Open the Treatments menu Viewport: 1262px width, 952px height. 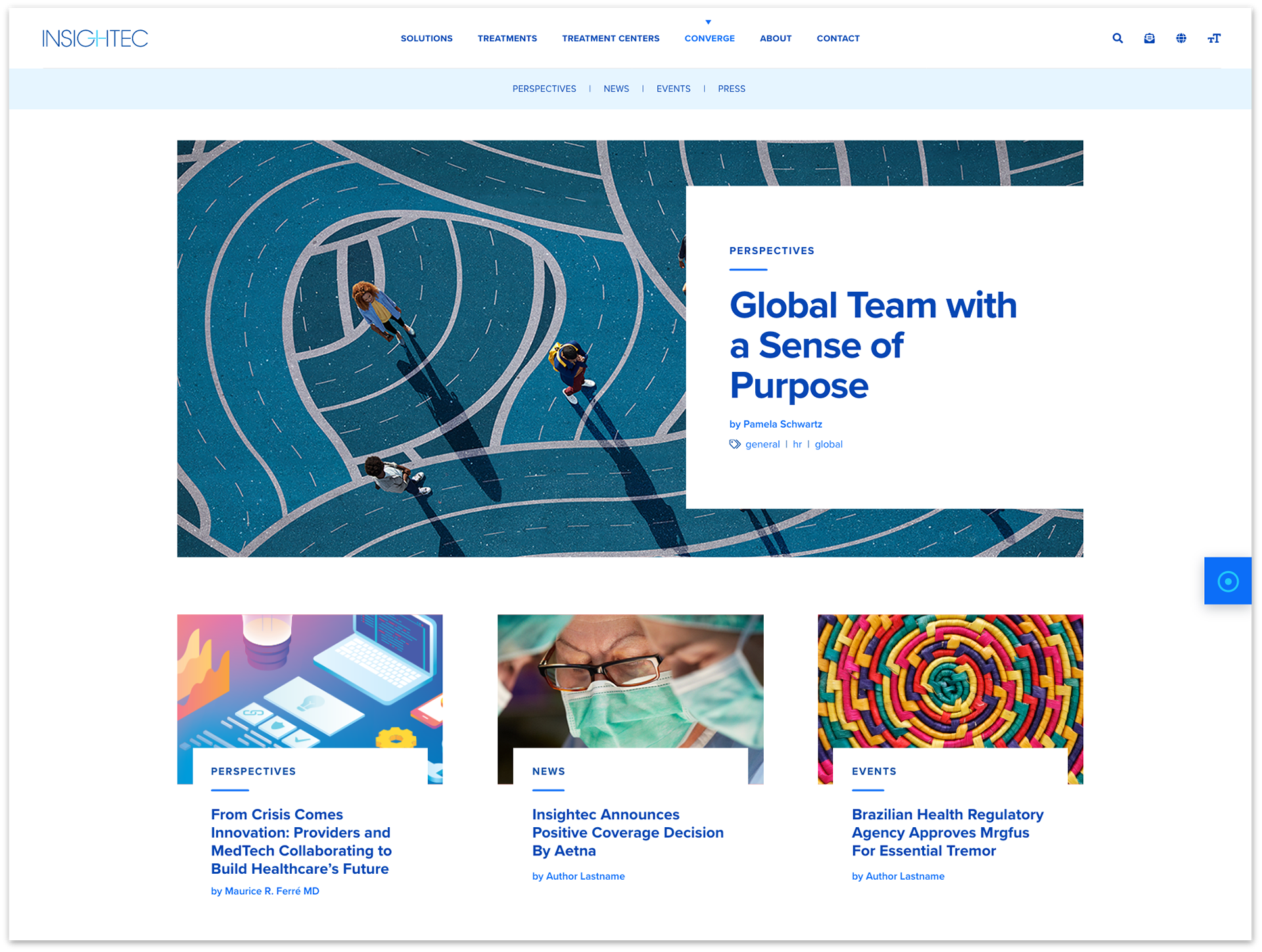507,38
